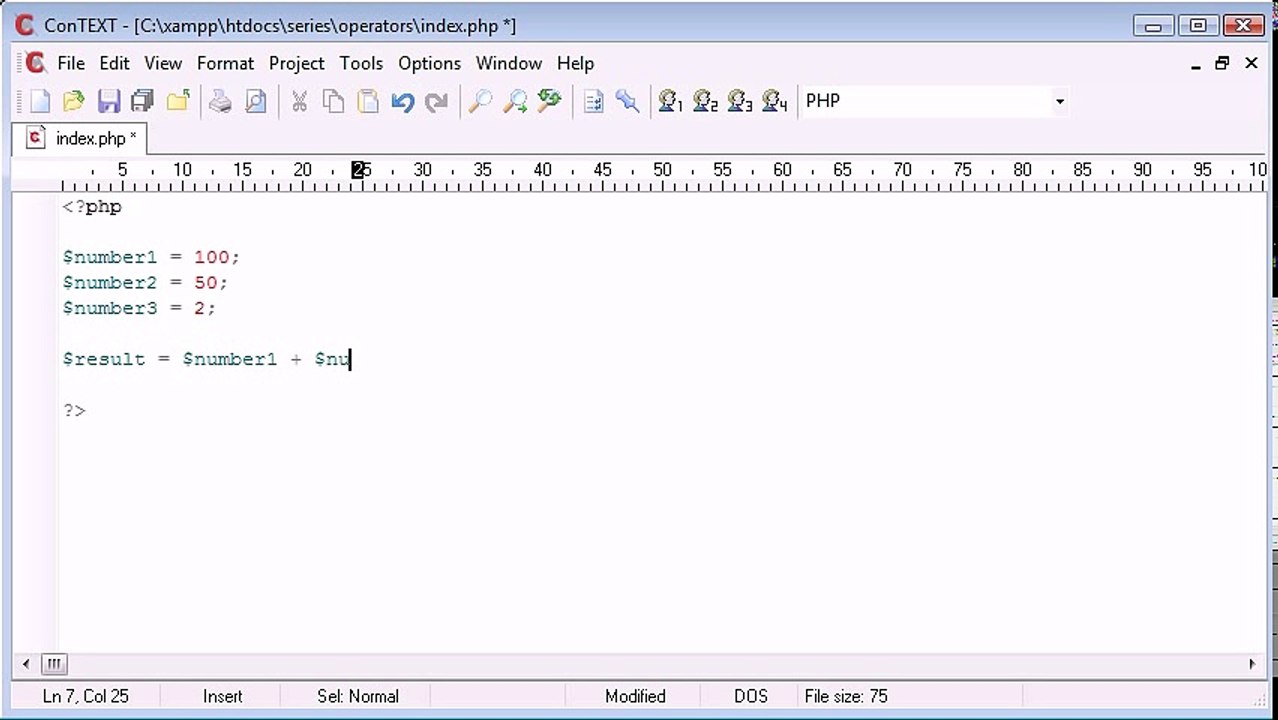Click the '$result = $number1 + $nu' line

tap(206, 359)
